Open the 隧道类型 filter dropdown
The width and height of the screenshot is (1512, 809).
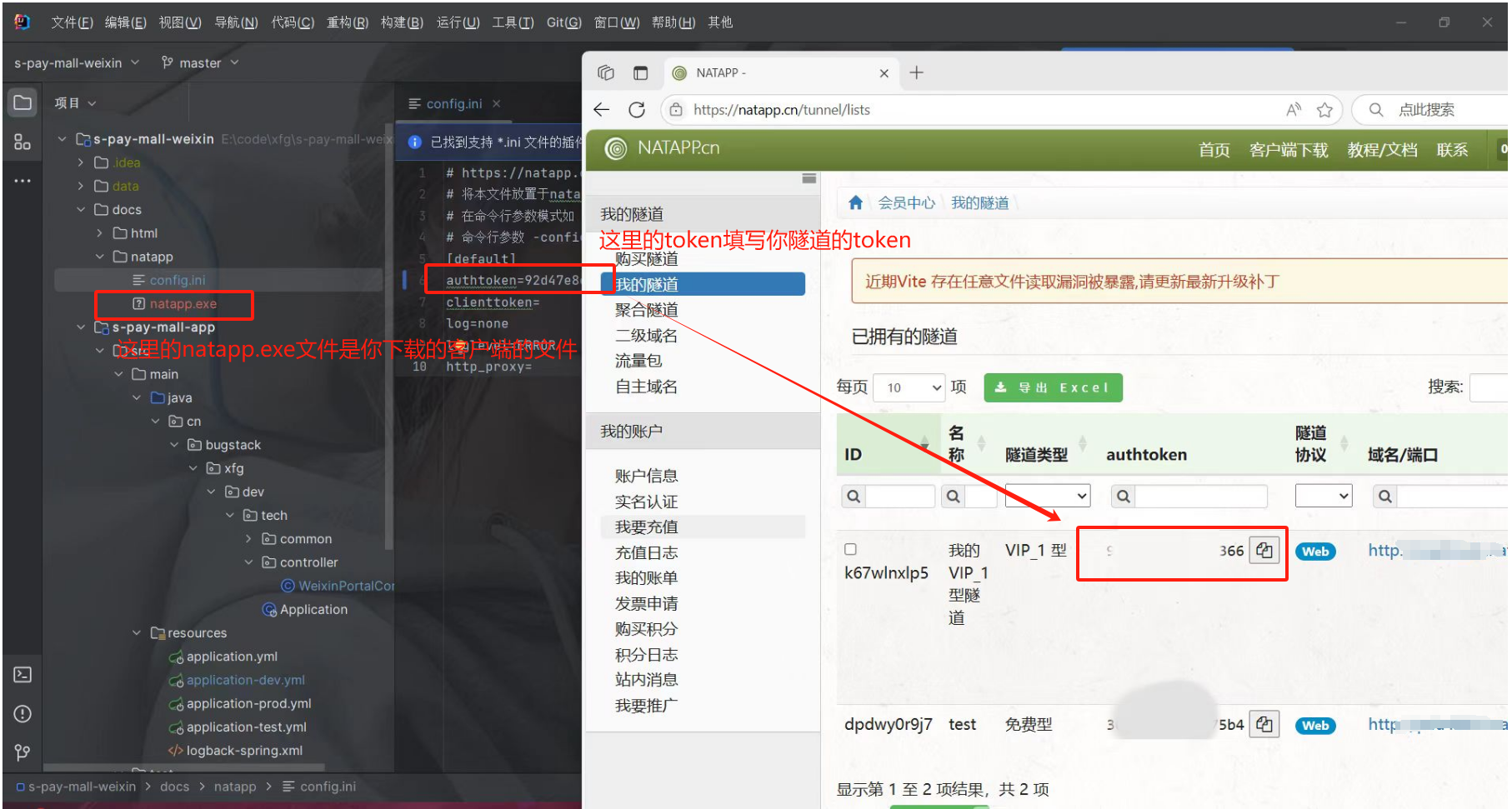[x=1047, y=496]
